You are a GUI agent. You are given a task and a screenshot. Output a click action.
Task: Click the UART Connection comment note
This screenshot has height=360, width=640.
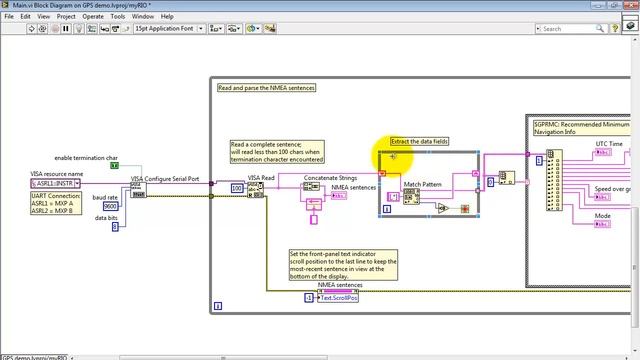click(x=56, y=203)
